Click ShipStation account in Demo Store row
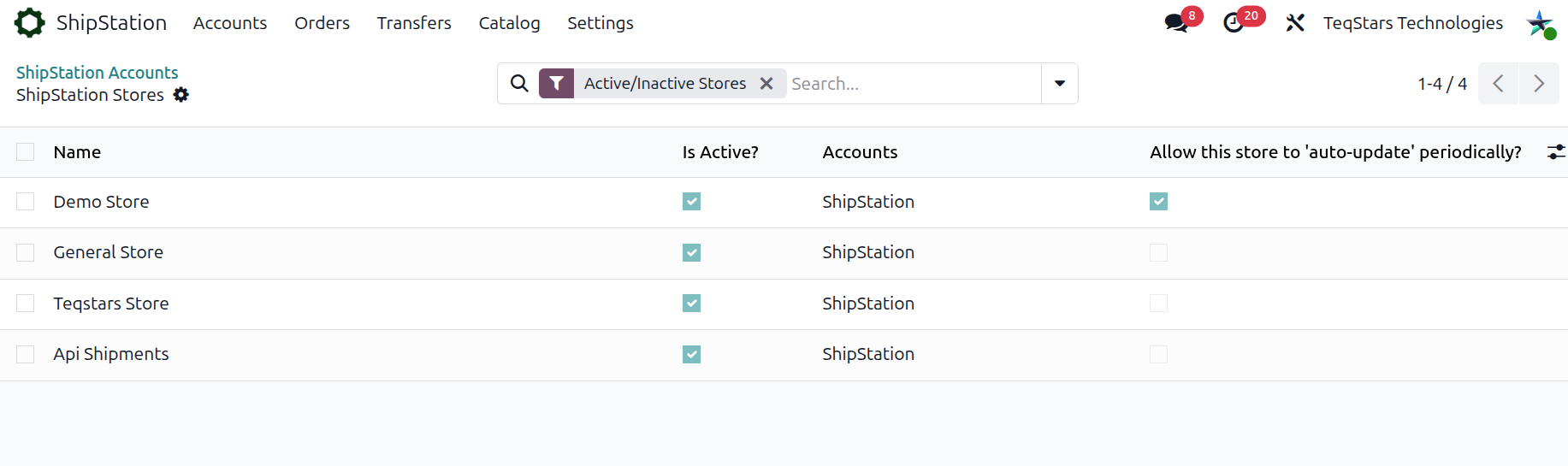The image size is (1568, 466). [x=868, y=202]
